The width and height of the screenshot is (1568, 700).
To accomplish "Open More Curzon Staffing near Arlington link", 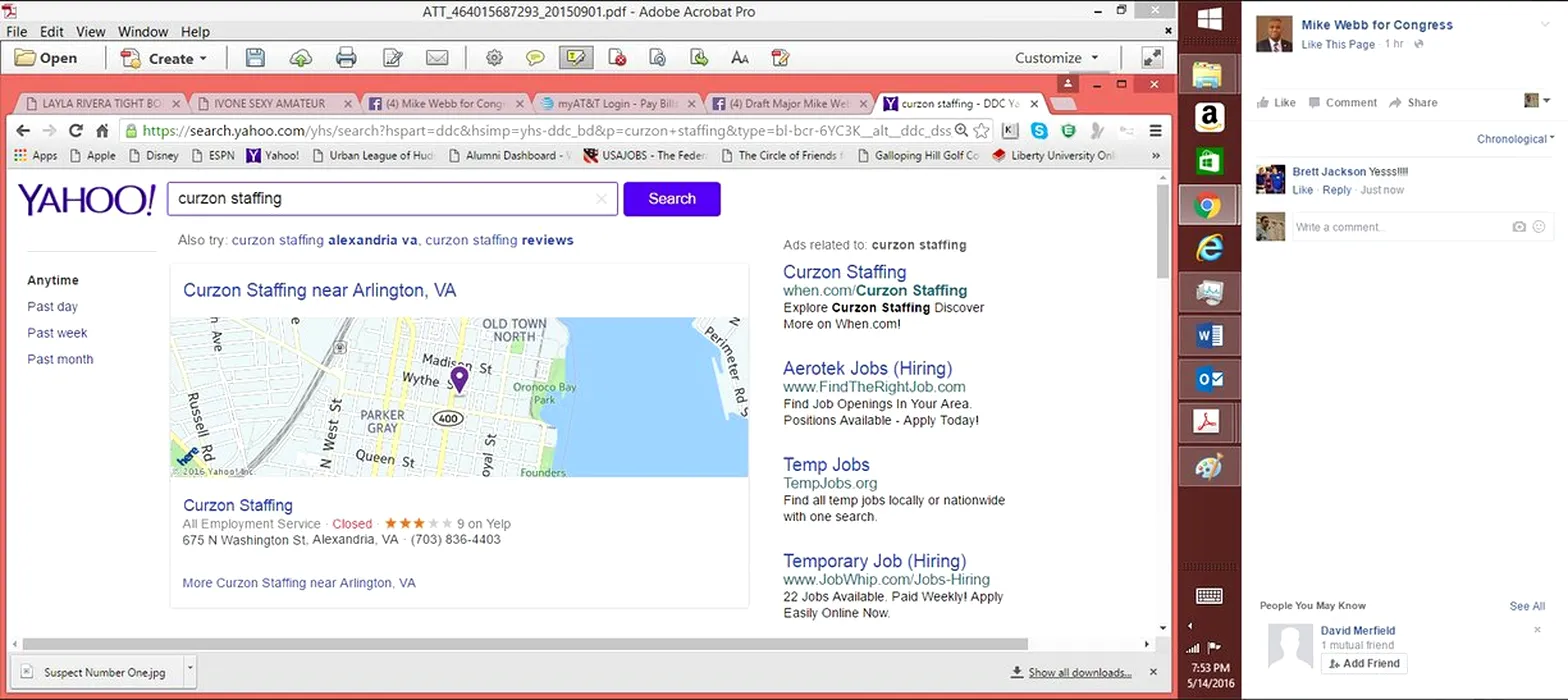I will pyautogui.click(x=299, y=583).
